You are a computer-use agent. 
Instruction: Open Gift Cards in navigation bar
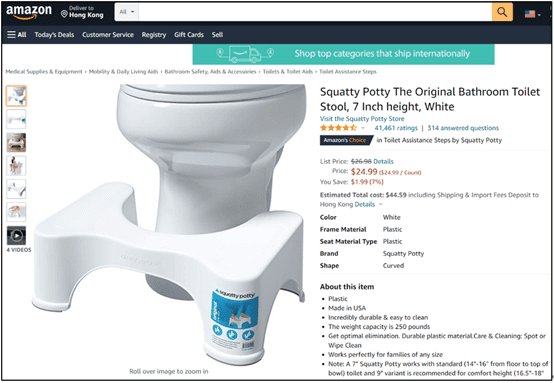tap(189, 35)
